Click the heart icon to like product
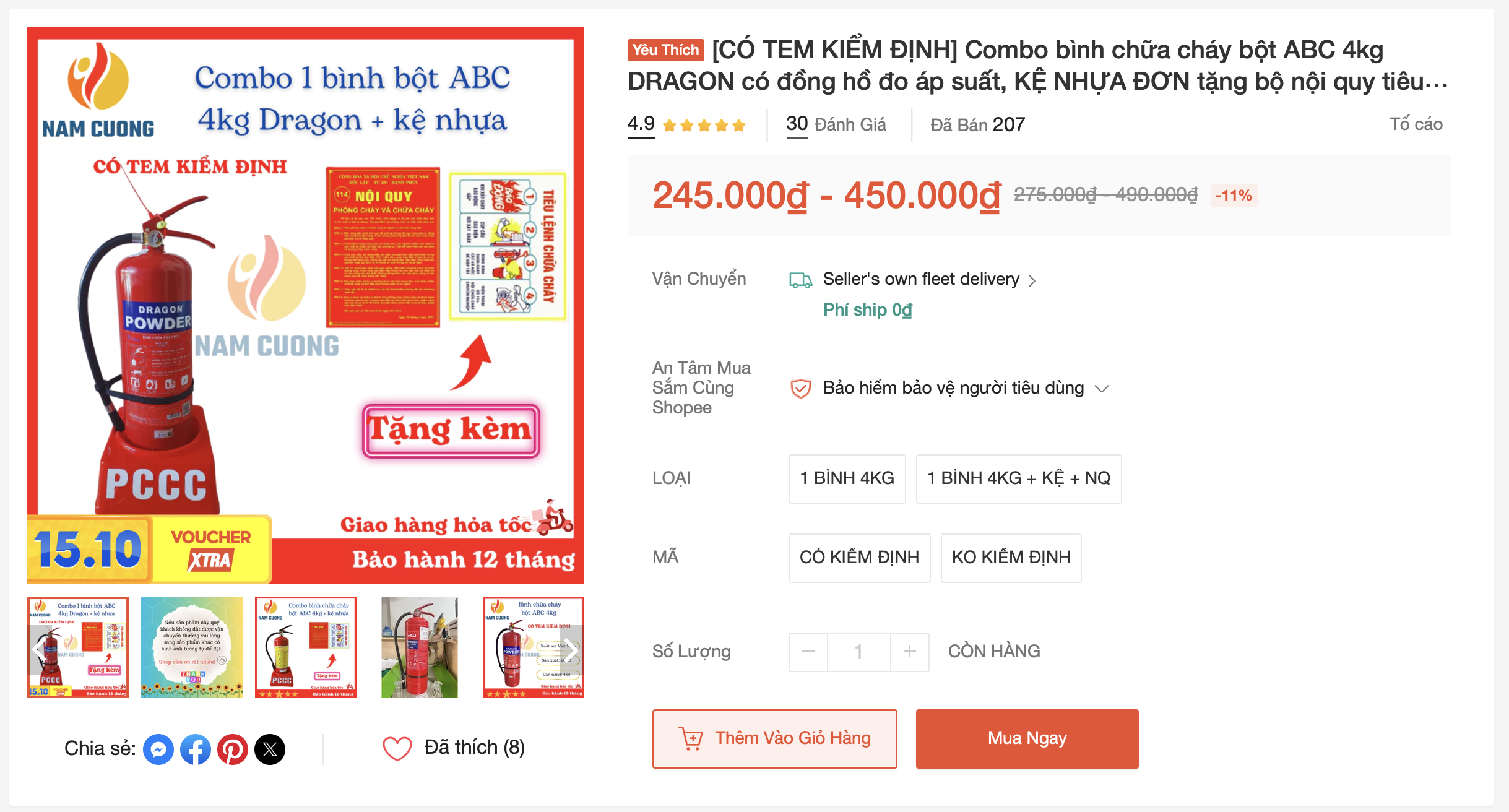The height and width of the screenshot is (812, 1509). point(397,748)
